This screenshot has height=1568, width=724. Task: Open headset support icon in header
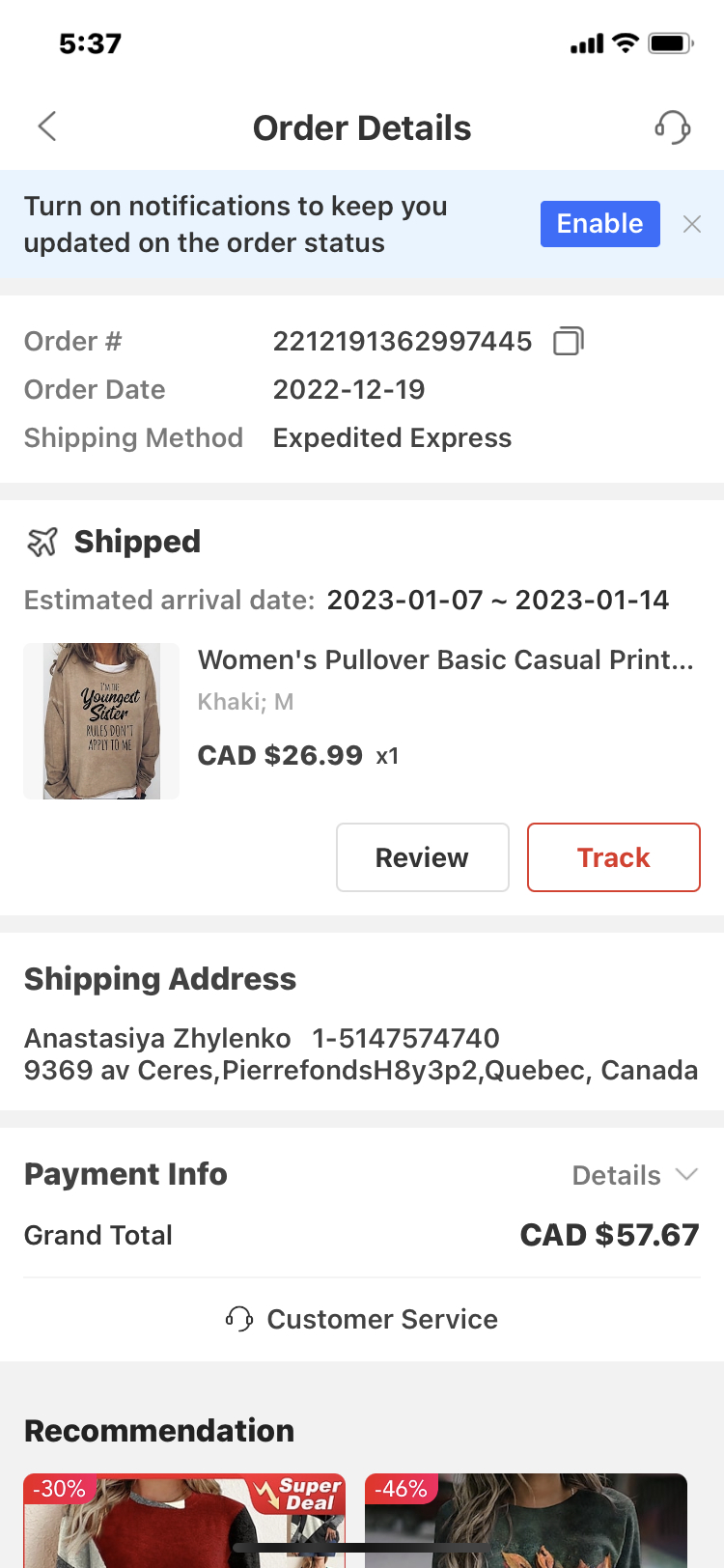(673, 126)
